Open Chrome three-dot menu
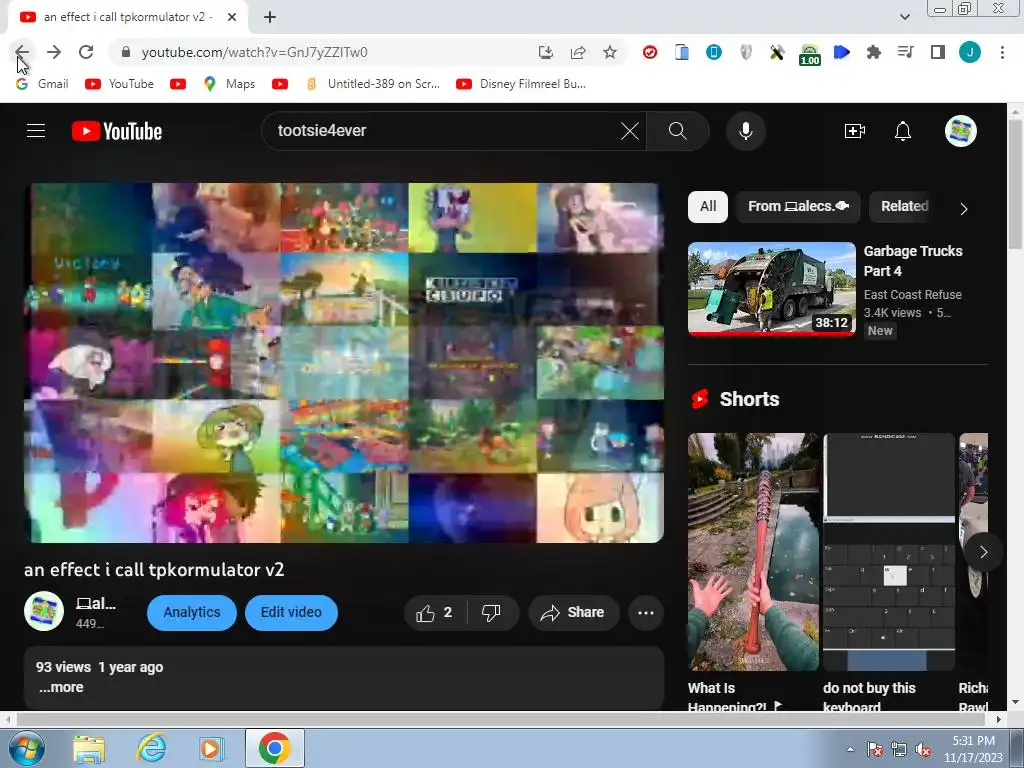Image resolution: width=1024 pixels, height=768 pixels. tap(1002, 52)
